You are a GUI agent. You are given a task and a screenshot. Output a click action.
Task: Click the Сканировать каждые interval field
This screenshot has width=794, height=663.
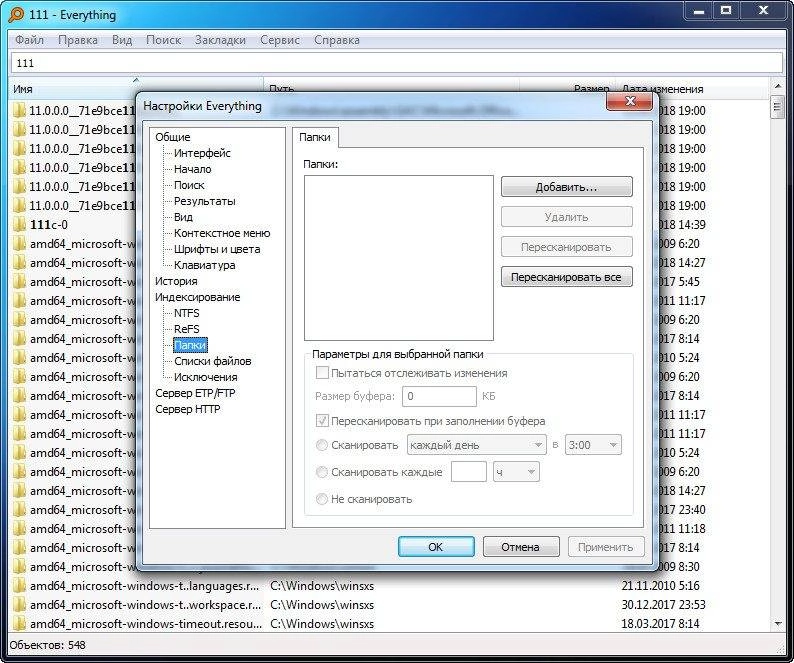tap(469, 472)
